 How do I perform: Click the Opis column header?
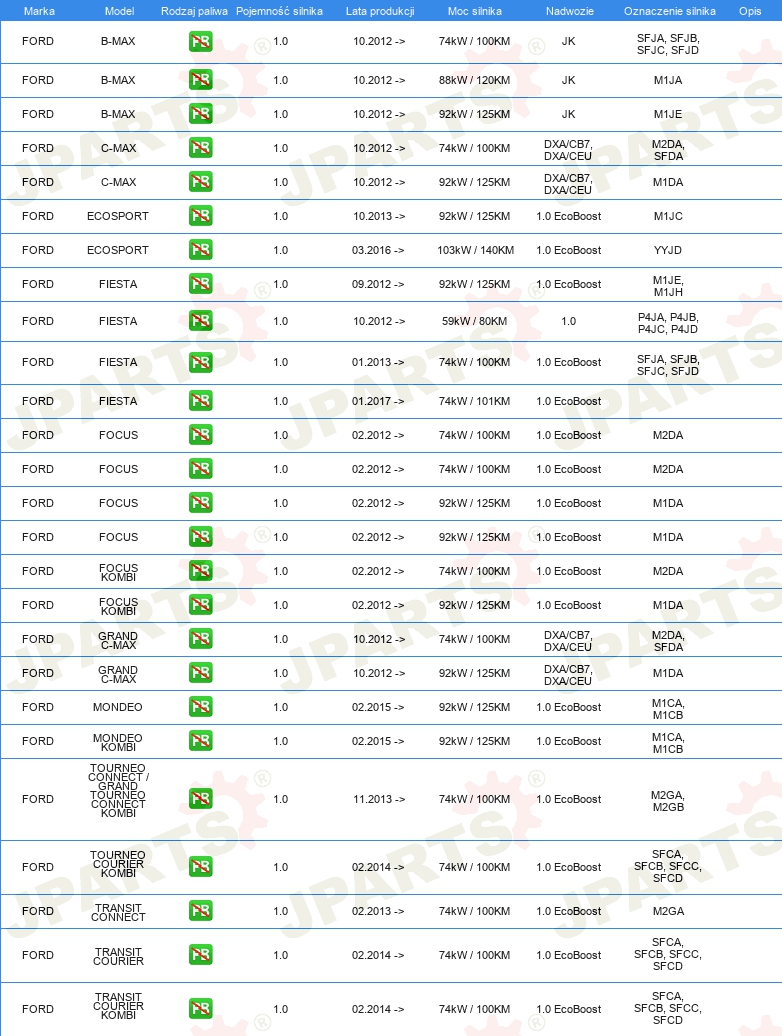pyautogui.click(x=750, y=11)
